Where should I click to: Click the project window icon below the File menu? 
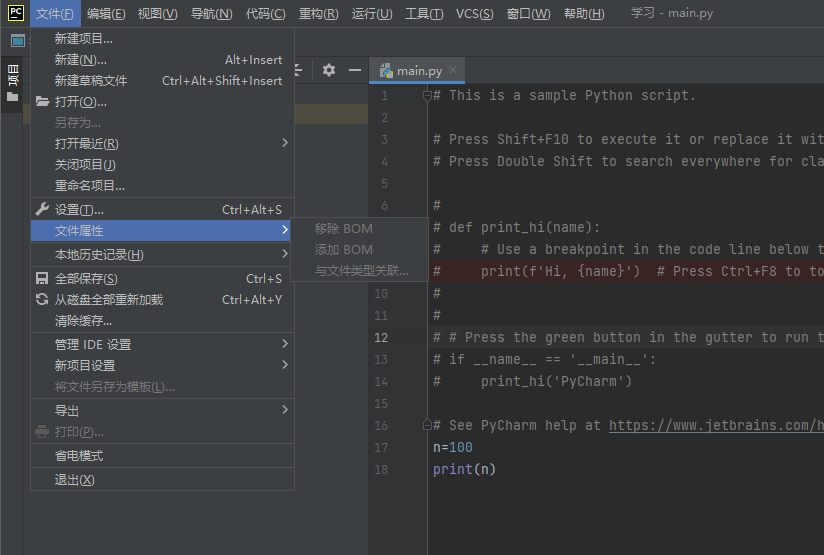17,41
